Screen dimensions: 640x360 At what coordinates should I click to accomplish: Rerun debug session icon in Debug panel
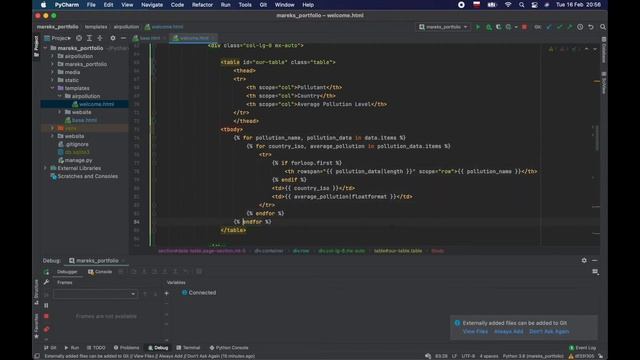pyautogui.click(x=46, y=272)
